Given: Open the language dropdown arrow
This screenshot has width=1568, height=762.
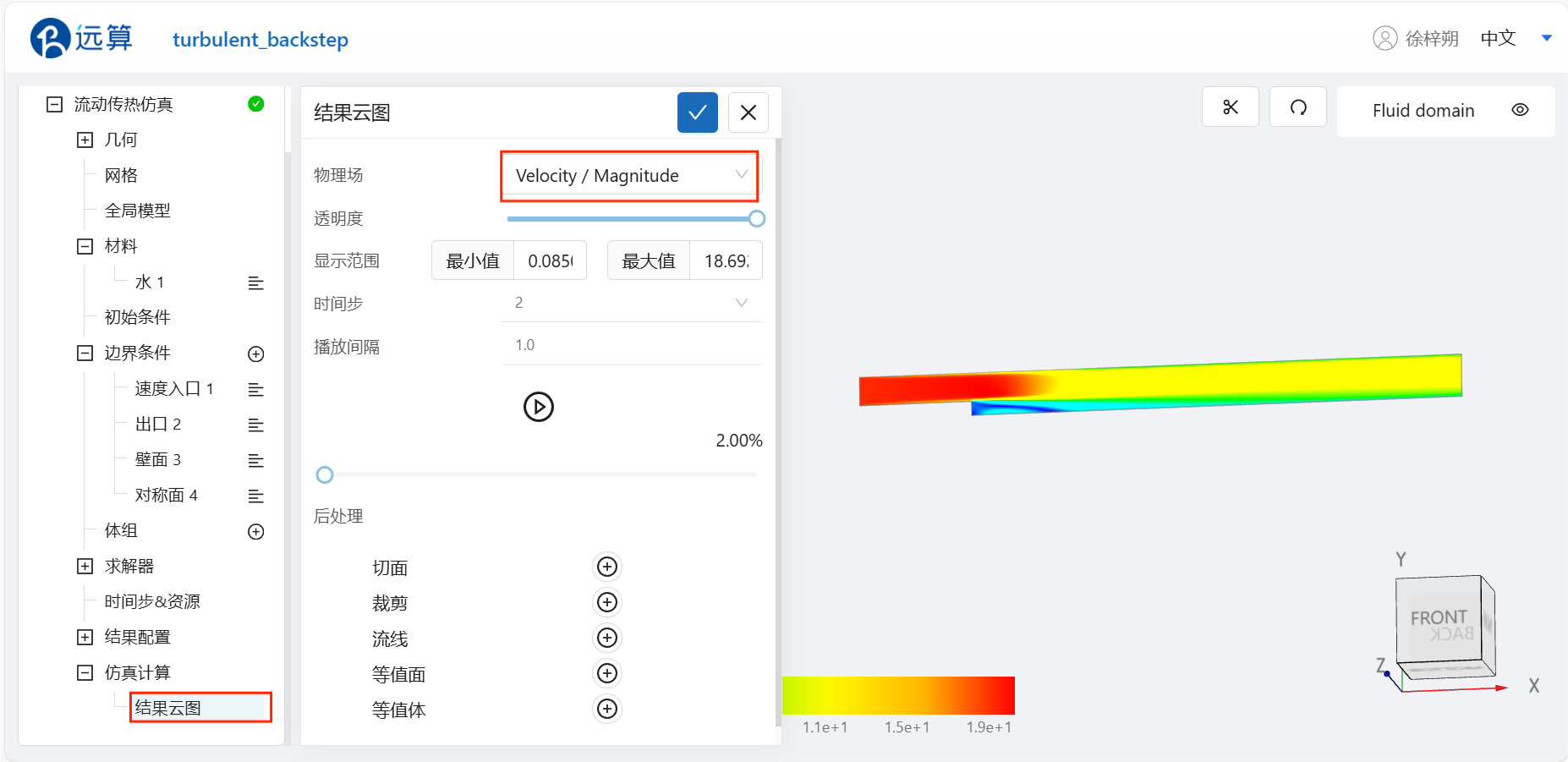Looking at the screenshot, I should (1547, 38).
